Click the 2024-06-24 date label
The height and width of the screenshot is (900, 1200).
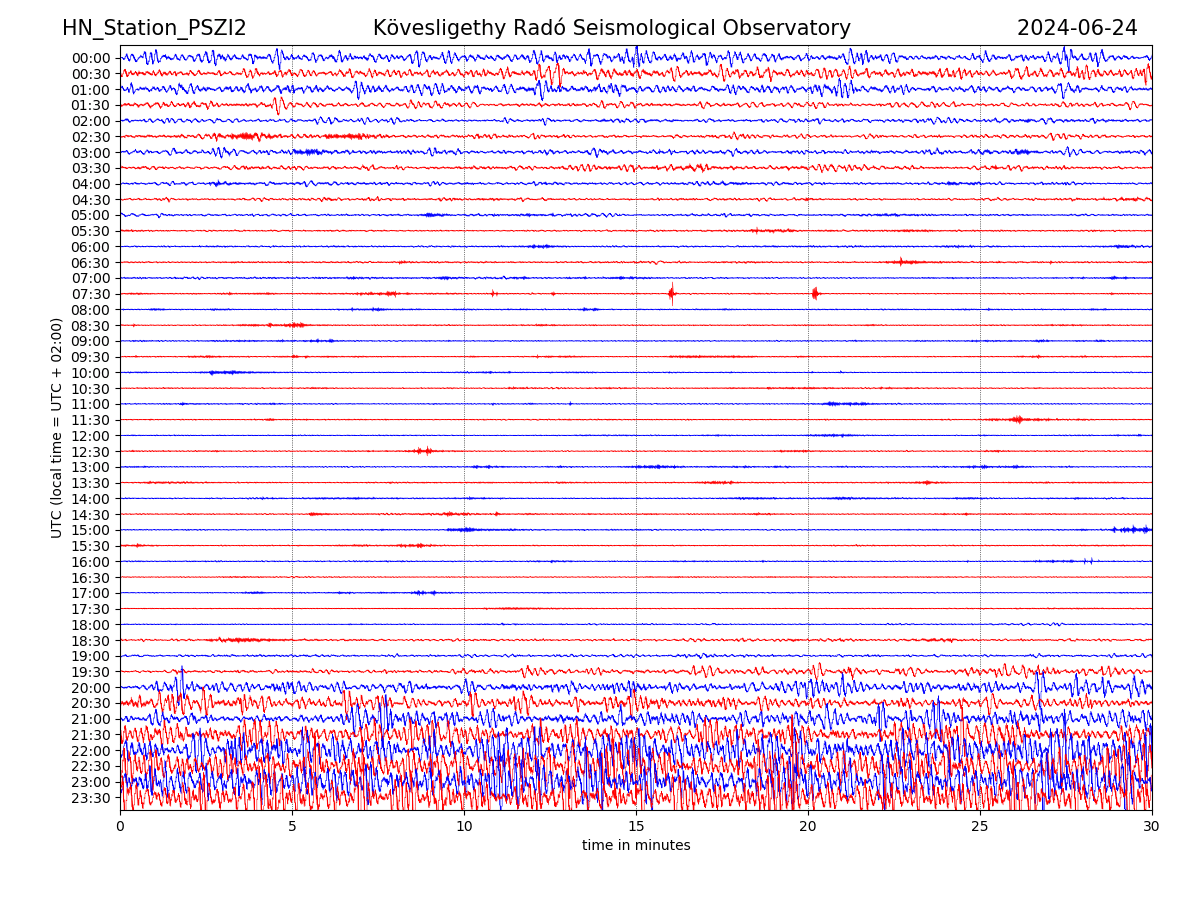click(1077, 28)
